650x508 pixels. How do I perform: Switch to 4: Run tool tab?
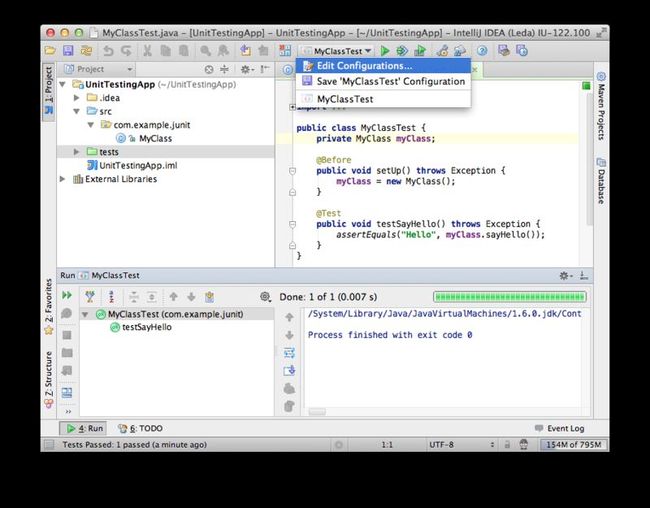point(85,428)
